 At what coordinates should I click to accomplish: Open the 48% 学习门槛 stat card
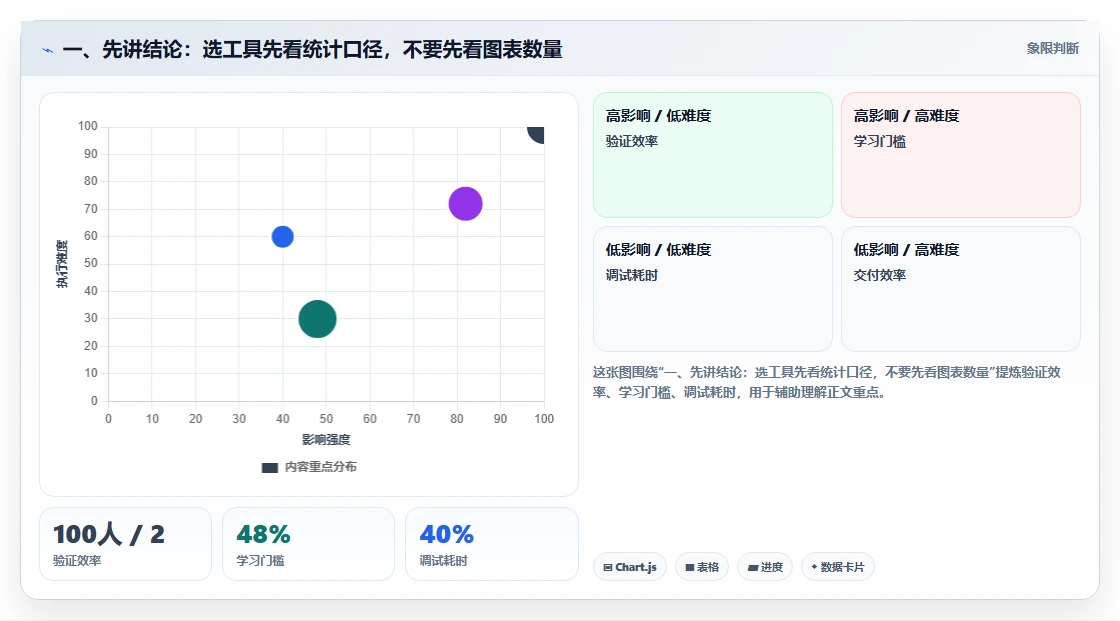pos(309,544)
